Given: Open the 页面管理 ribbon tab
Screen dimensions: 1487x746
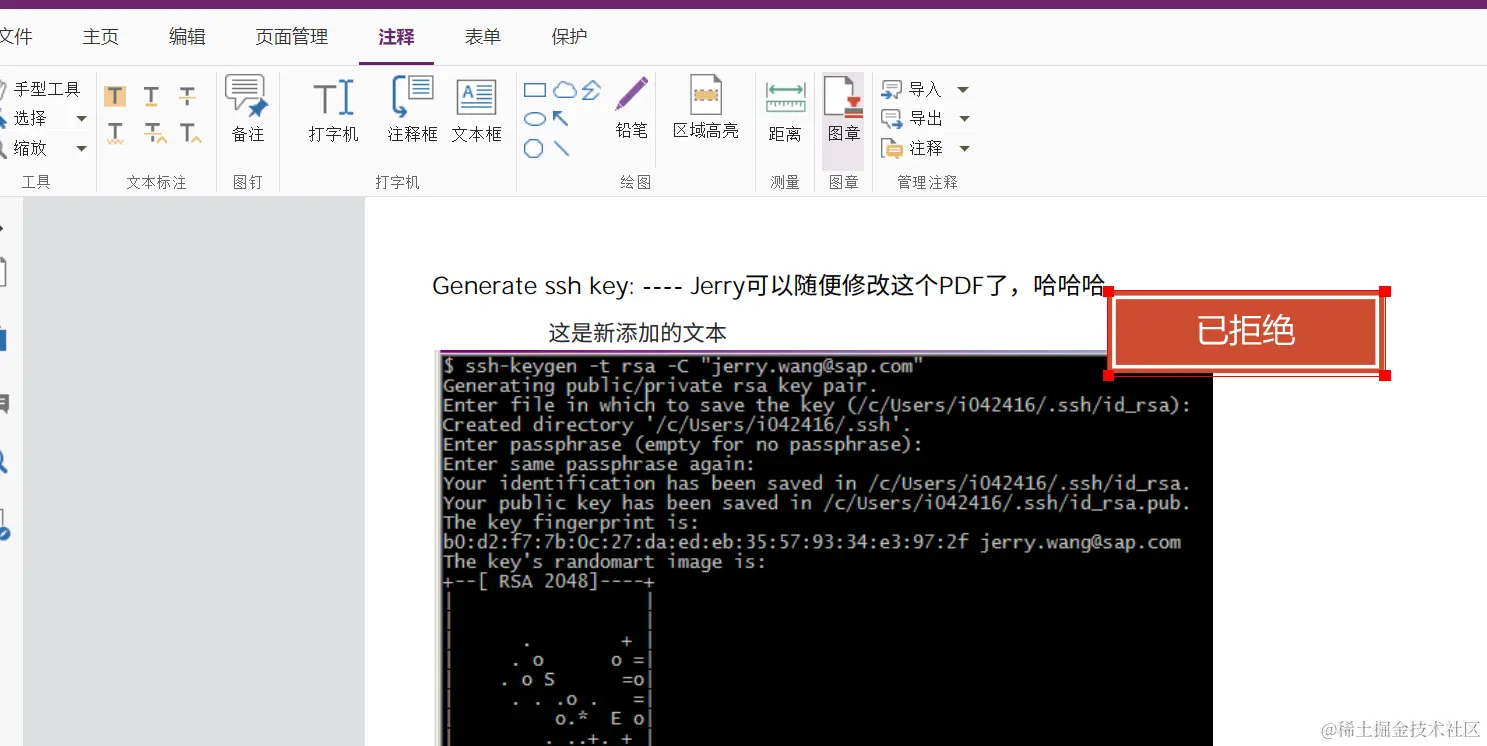Looking at the screenshot, I should 291,37.
